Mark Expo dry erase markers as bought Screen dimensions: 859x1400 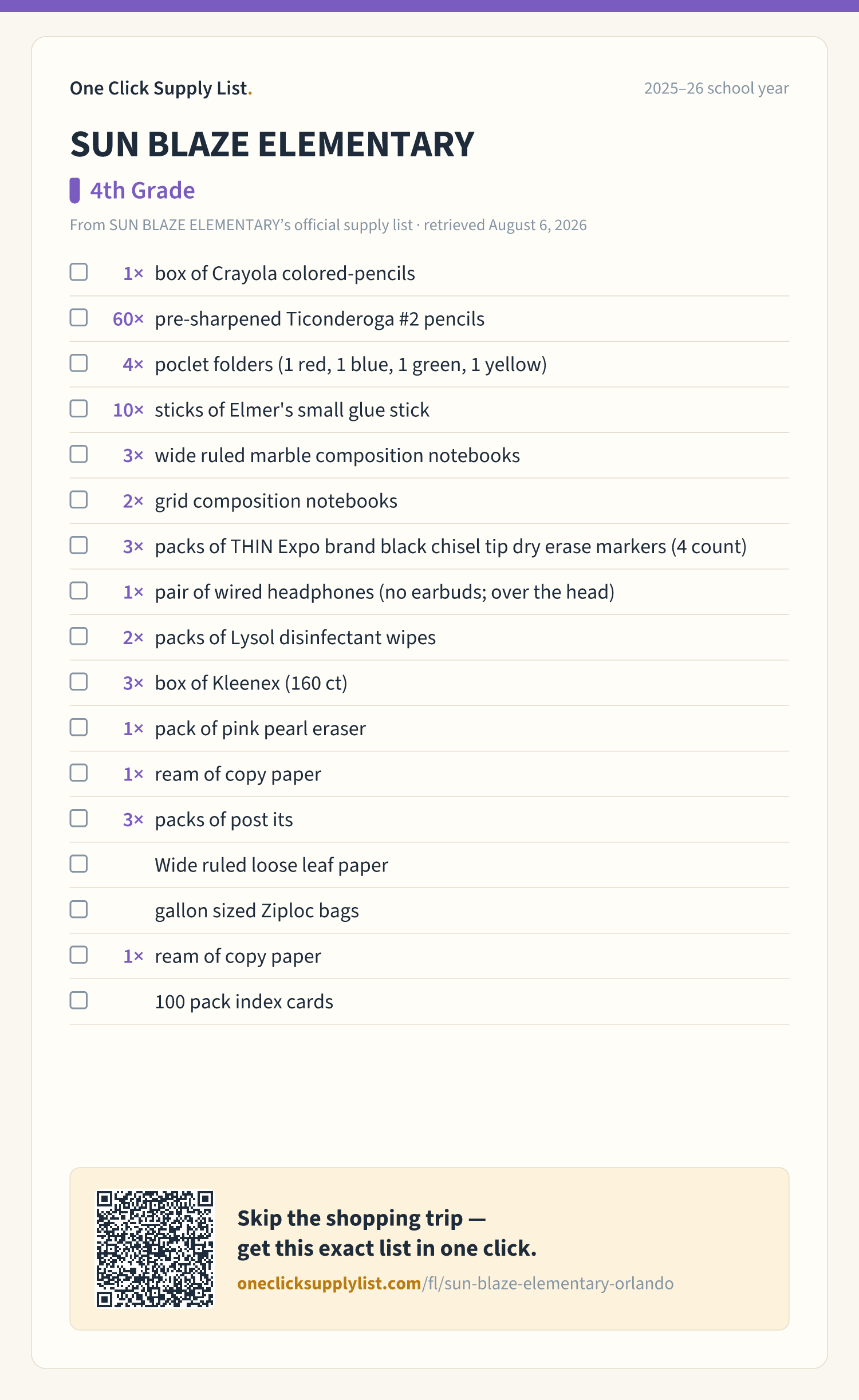point(78,545)
